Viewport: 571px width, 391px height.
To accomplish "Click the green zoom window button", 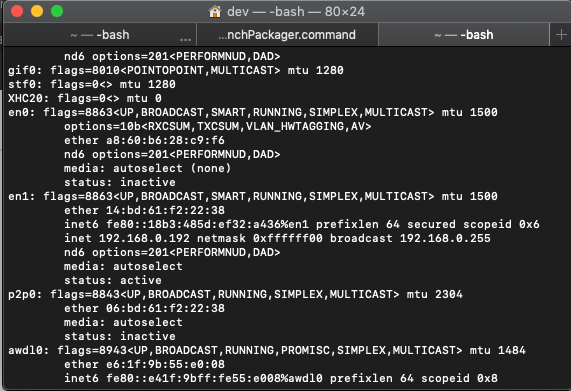I will [57, 11].
